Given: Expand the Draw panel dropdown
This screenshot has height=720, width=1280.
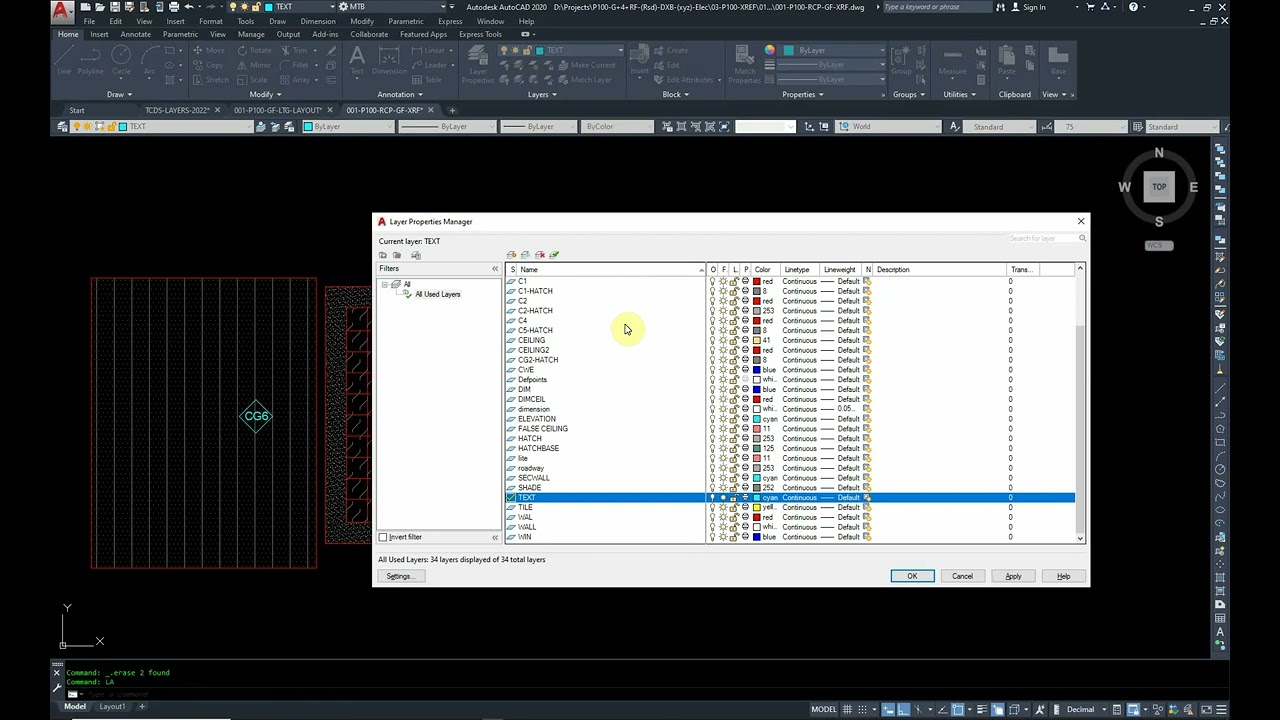Looking at the screenshot, I should tap(119, 94).
